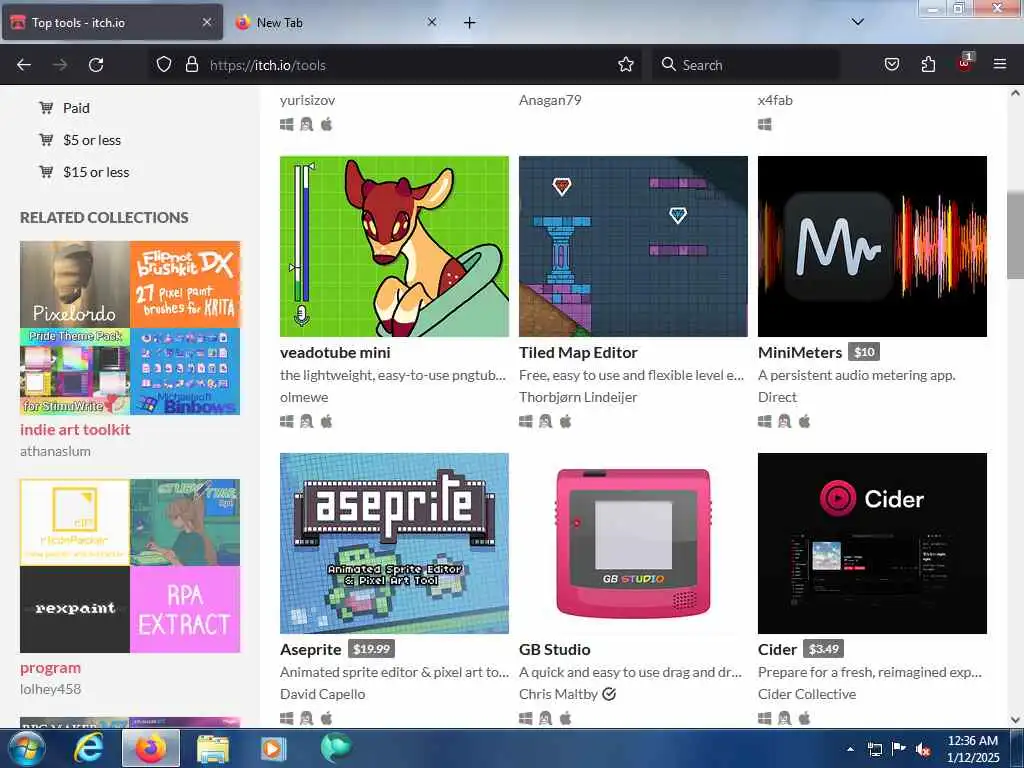
Task: Click indie art toolkit collection thumbnail grid
Action: [x=130, y=328]
